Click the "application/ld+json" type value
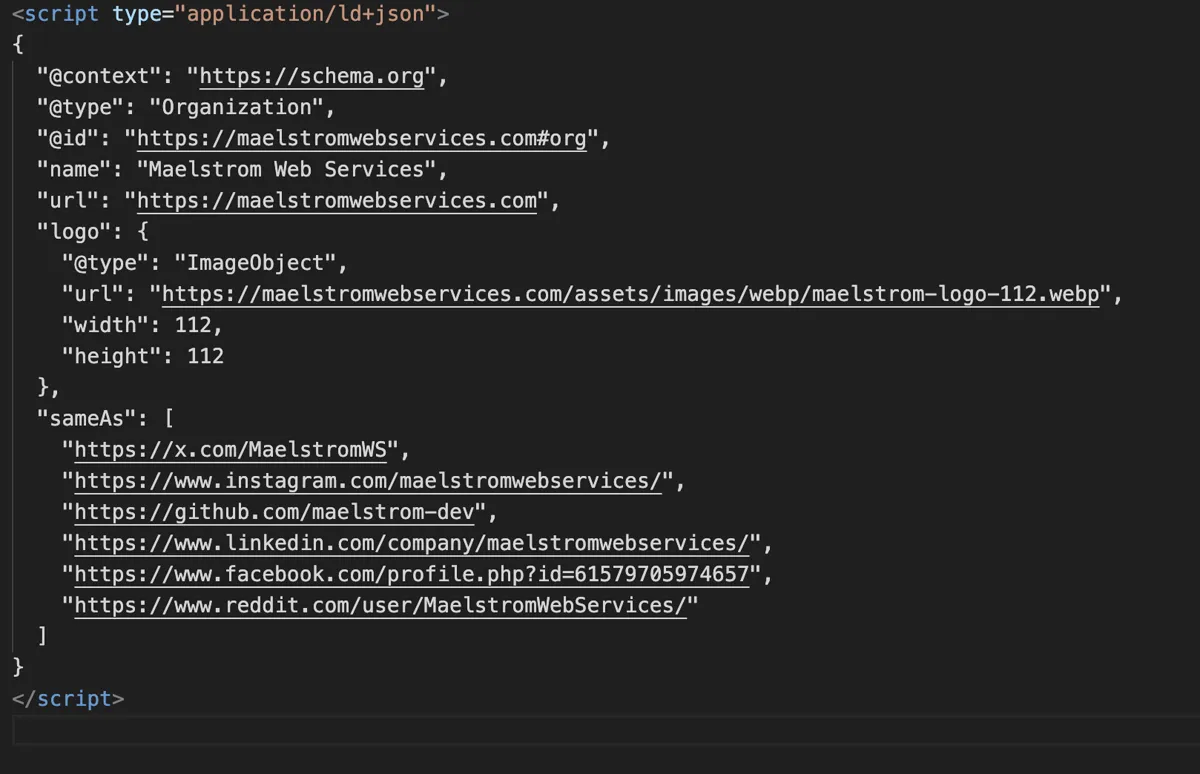This screenshot has height=774, width=1200. (x=305, y=14)
